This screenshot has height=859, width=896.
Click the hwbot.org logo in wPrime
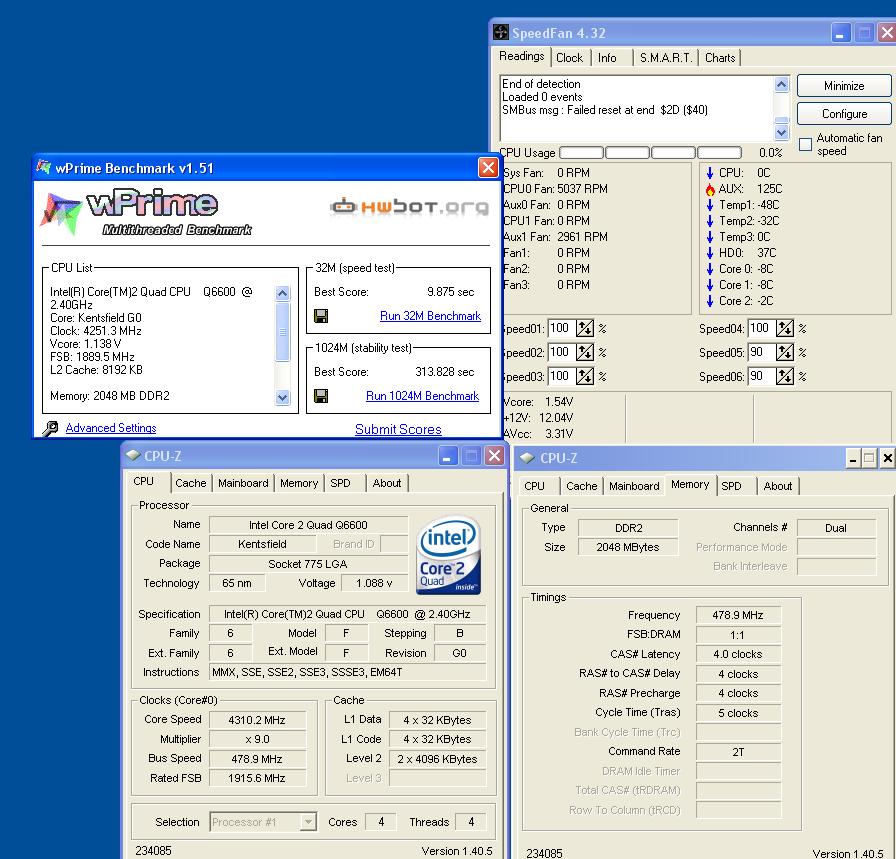click(x=409, y=206)
